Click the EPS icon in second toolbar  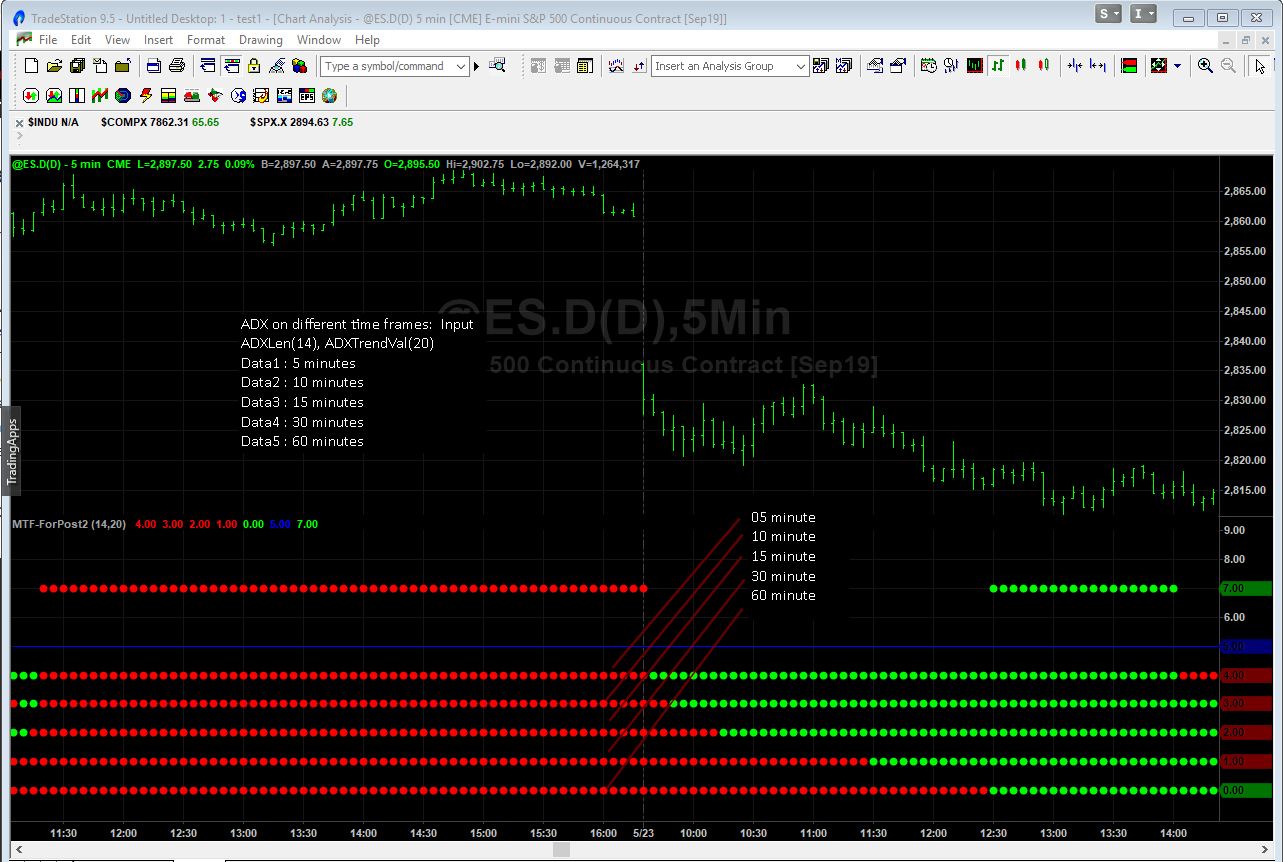(x=307, y=96)
